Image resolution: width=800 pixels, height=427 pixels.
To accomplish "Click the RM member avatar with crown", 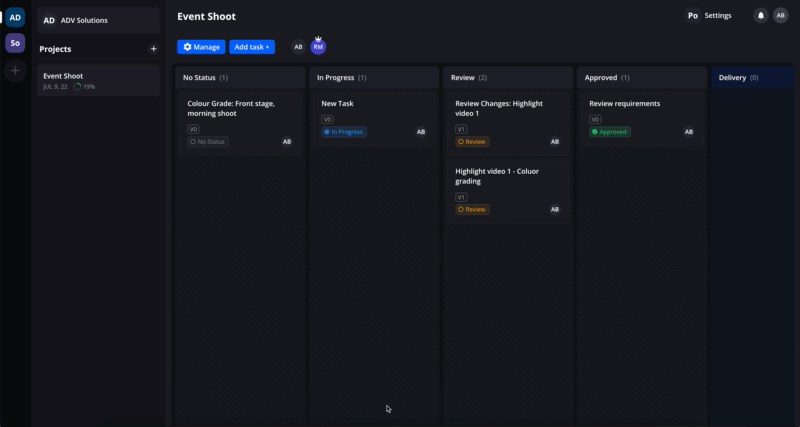I will (318, 47).
